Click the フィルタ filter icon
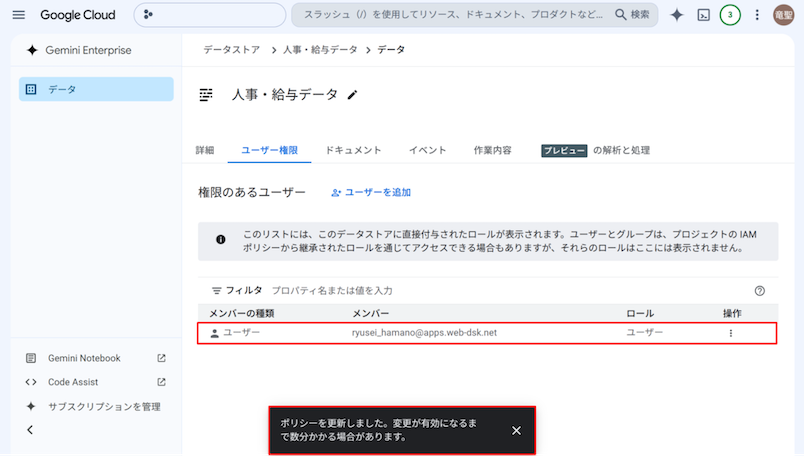804x456 pixels. click(216, 291)
